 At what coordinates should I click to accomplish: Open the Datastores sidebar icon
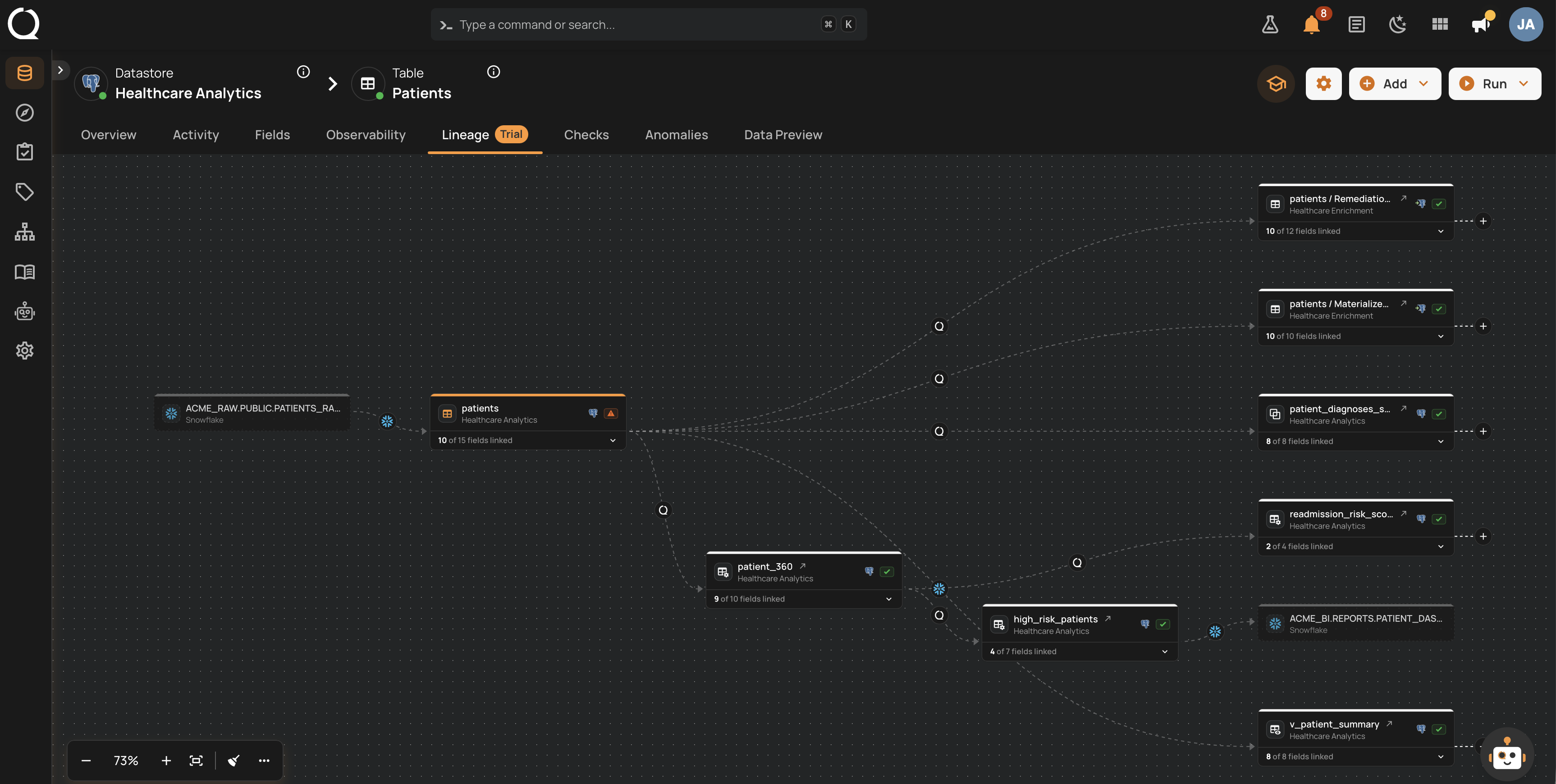point(25,73)
